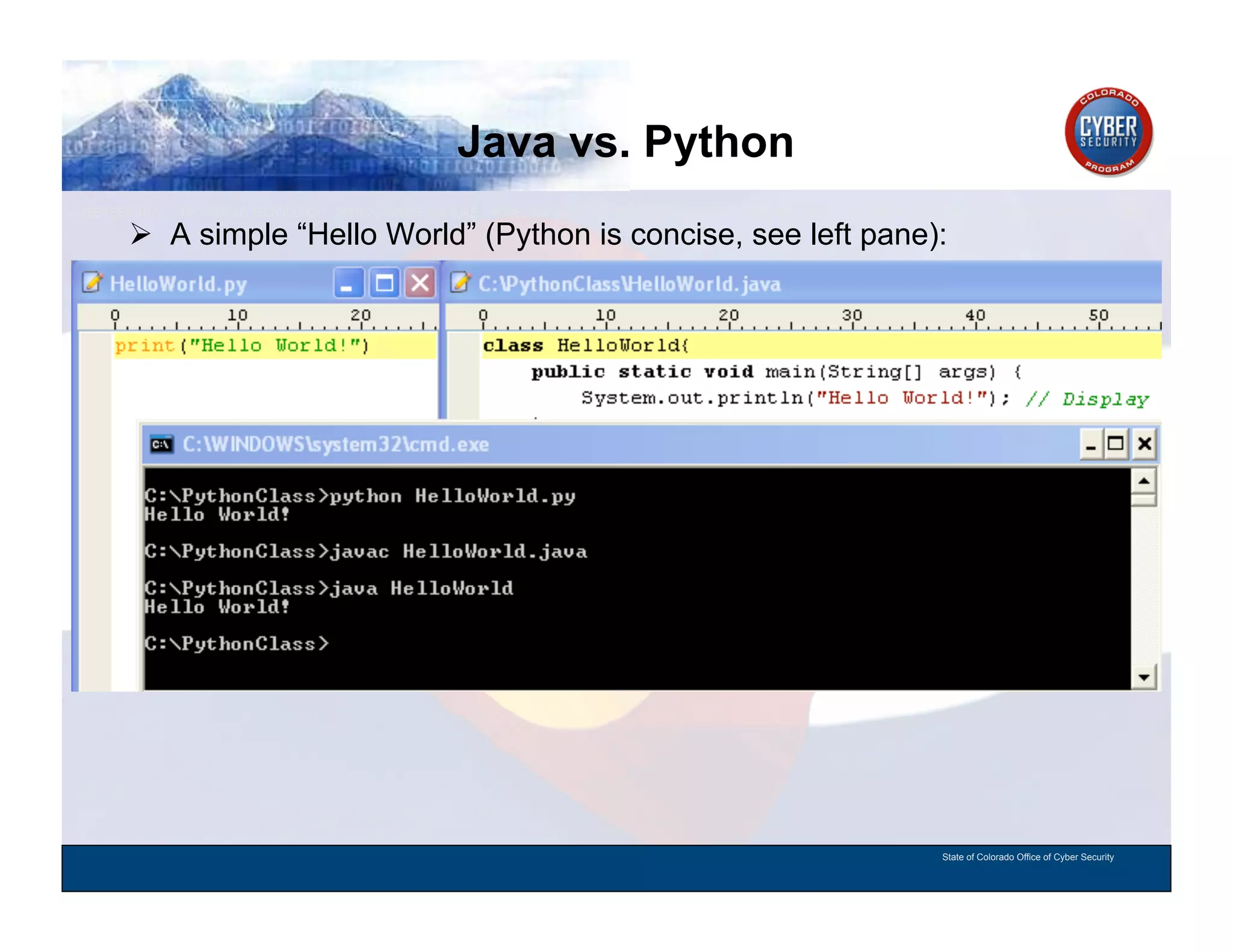Click the 'Java vs. Python' slide title

pyautogui.click(x=626, y=142)
